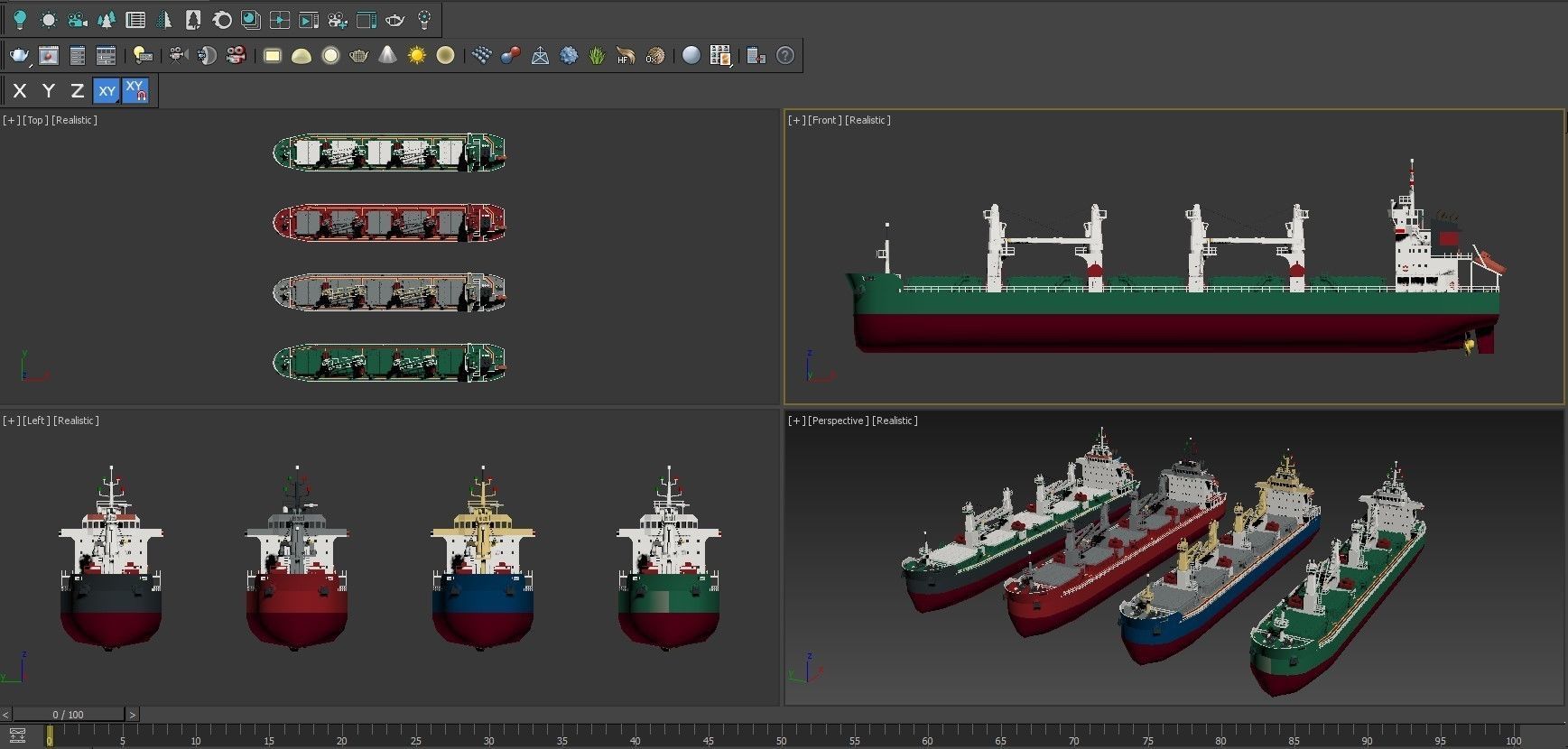Click the teal lightbulb icon in top toolbar
The width and height of the screenshot is (1568, 749).
pyautogui.click(x=20, y=19)
